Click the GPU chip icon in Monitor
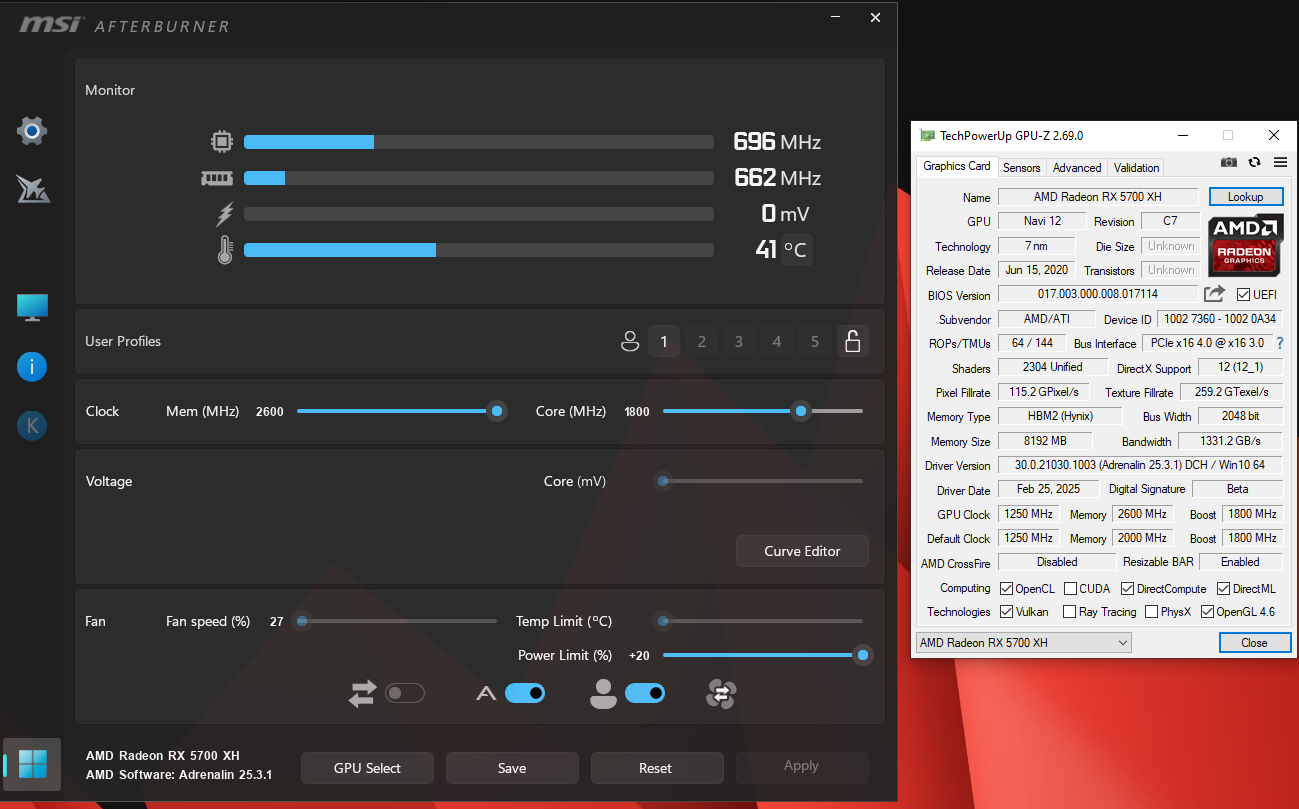This screenshot has height=809, width=1299. [x=222, y=142]
